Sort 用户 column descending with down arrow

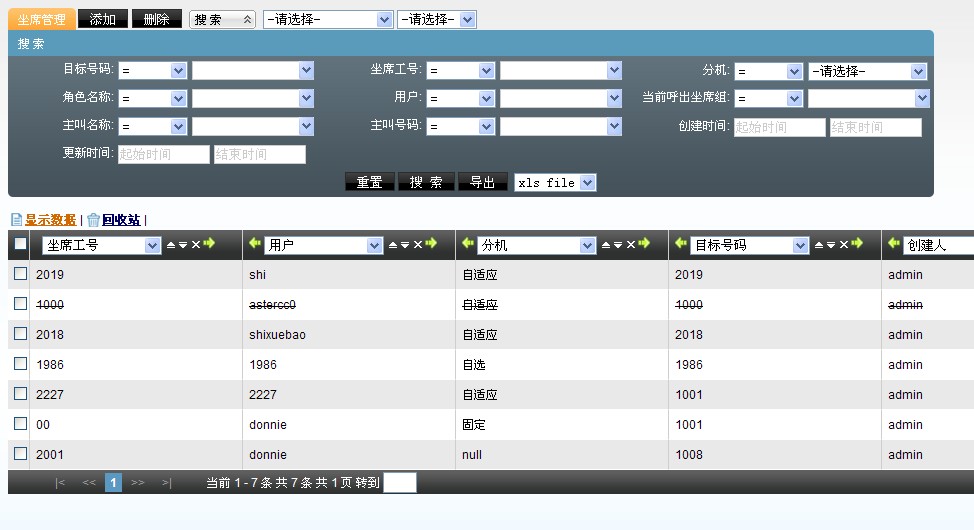pos(404,245)
